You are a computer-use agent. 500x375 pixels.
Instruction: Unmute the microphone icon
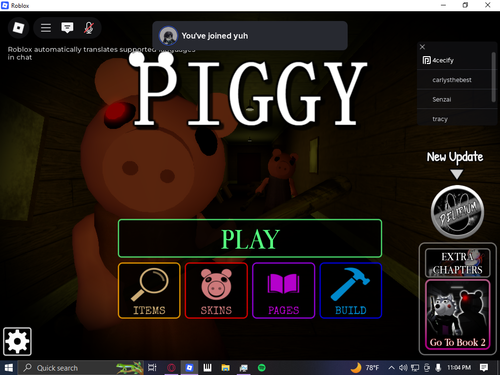(x=88, y=28)
